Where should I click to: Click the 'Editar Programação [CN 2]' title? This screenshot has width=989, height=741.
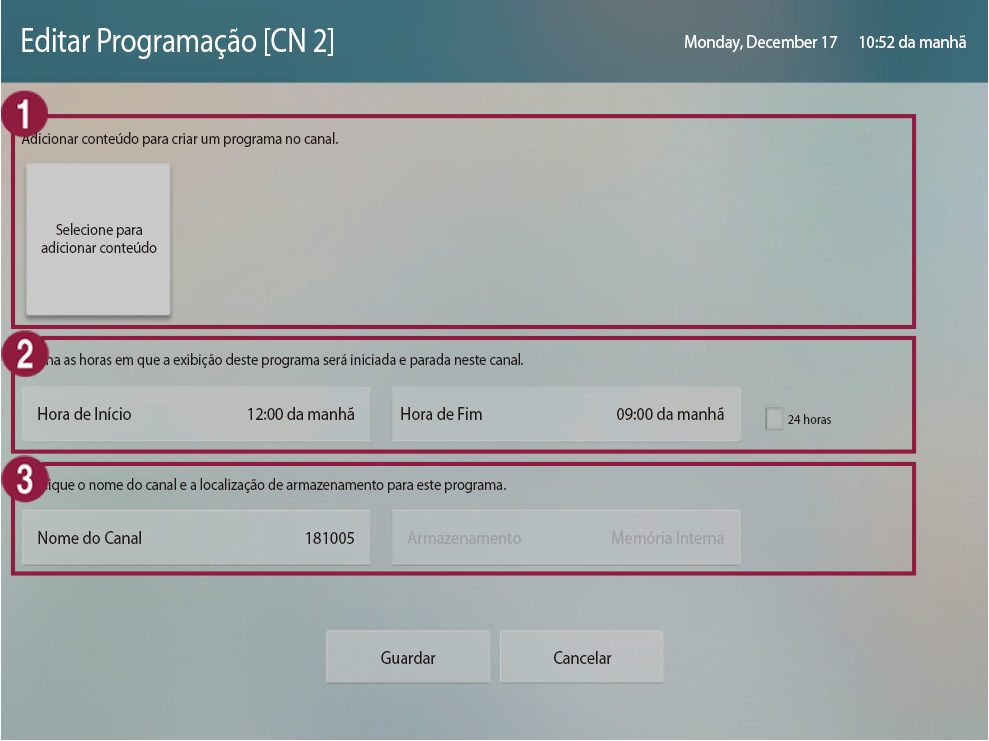click(x=178, y=42)
